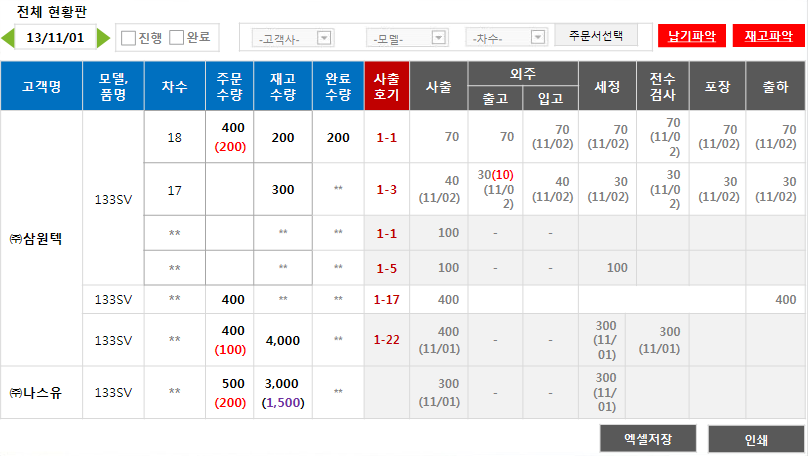
Task: Click the 인쇄 print button
Action: (756, 439)
